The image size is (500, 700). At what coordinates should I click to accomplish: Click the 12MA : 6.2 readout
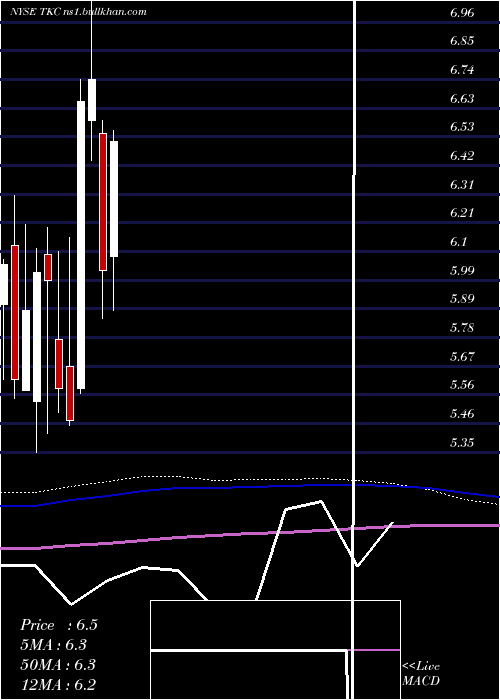click(58, 684)
